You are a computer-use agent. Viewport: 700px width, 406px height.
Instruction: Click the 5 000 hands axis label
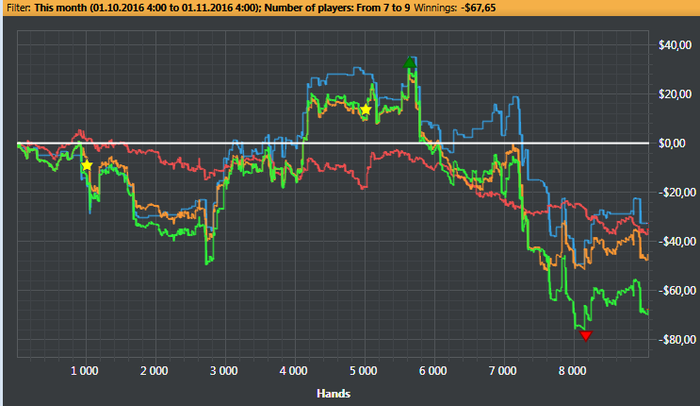click(x=363, y=371)
